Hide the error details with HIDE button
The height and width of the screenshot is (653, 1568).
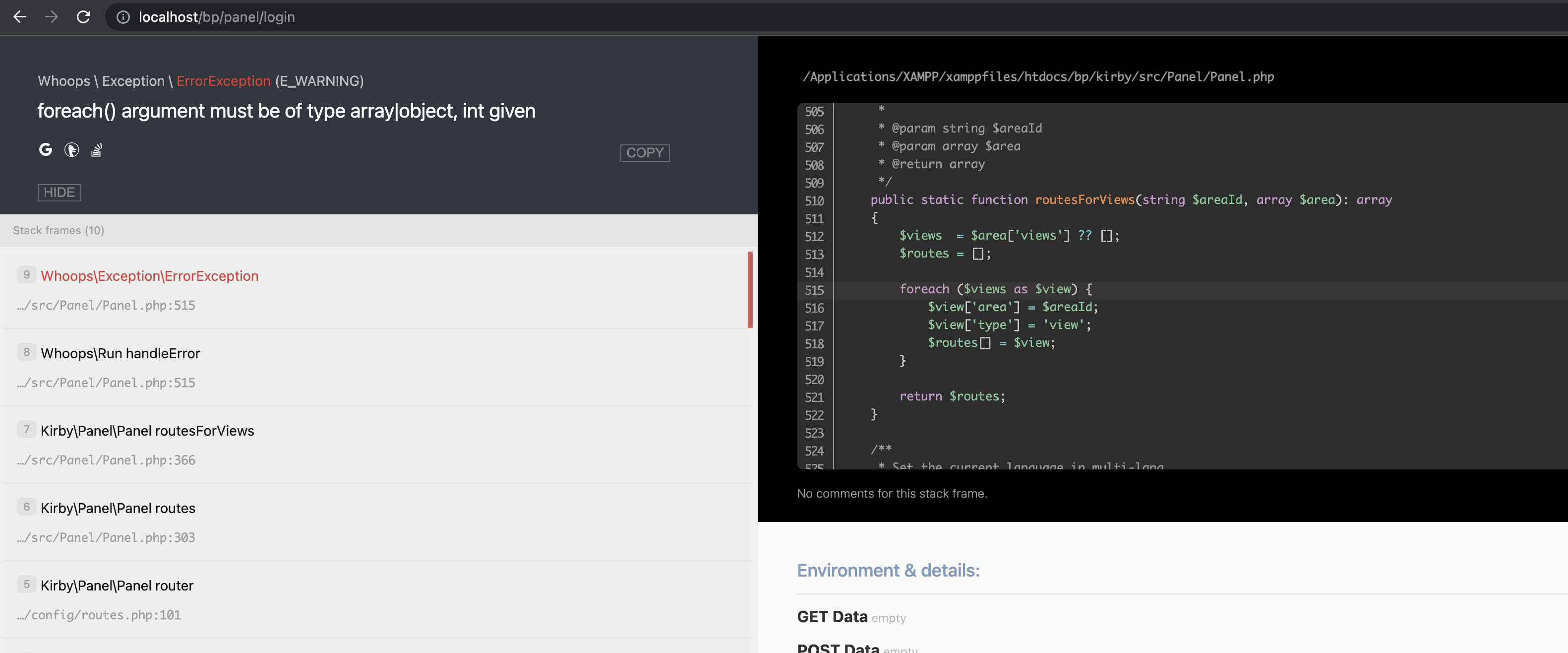(59, 193)
